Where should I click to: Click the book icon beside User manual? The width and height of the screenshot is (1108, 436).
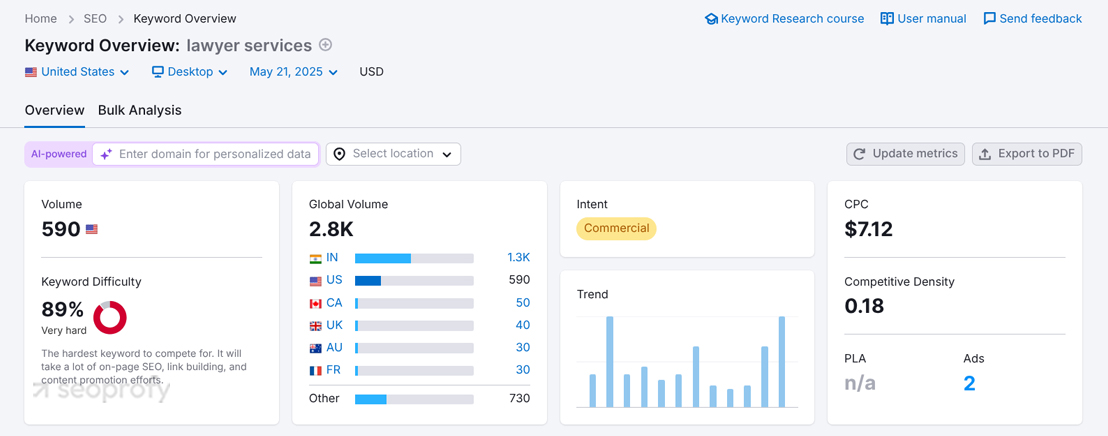887,18
